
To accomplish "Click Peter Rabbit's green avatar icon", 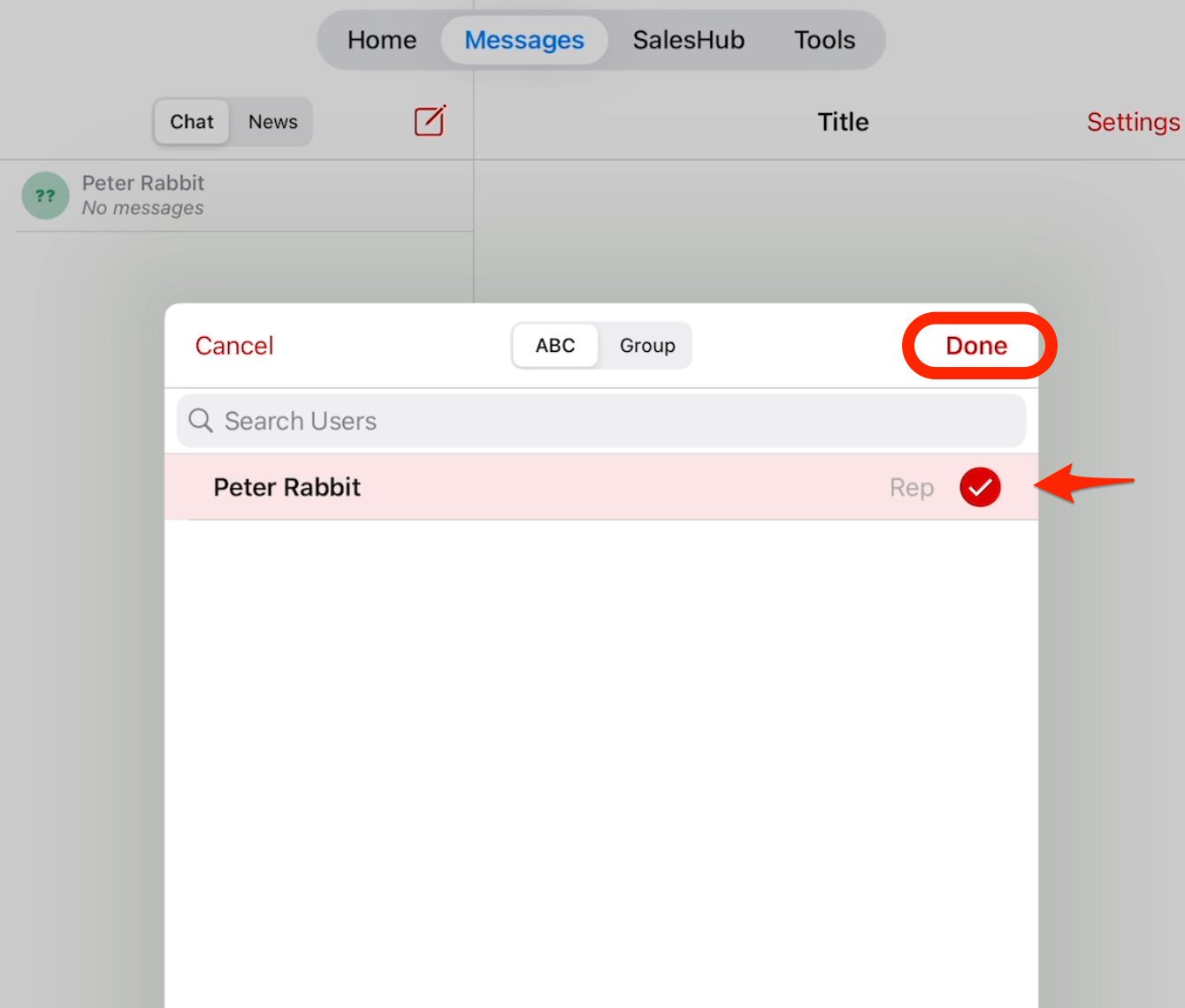I will coord(45,196).
